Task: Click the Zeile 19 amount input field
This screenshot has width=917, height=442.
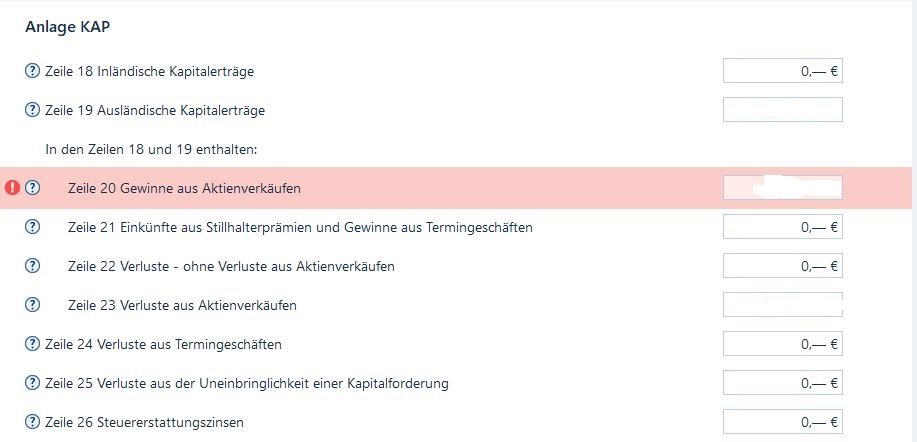Action: pos(782,110)
